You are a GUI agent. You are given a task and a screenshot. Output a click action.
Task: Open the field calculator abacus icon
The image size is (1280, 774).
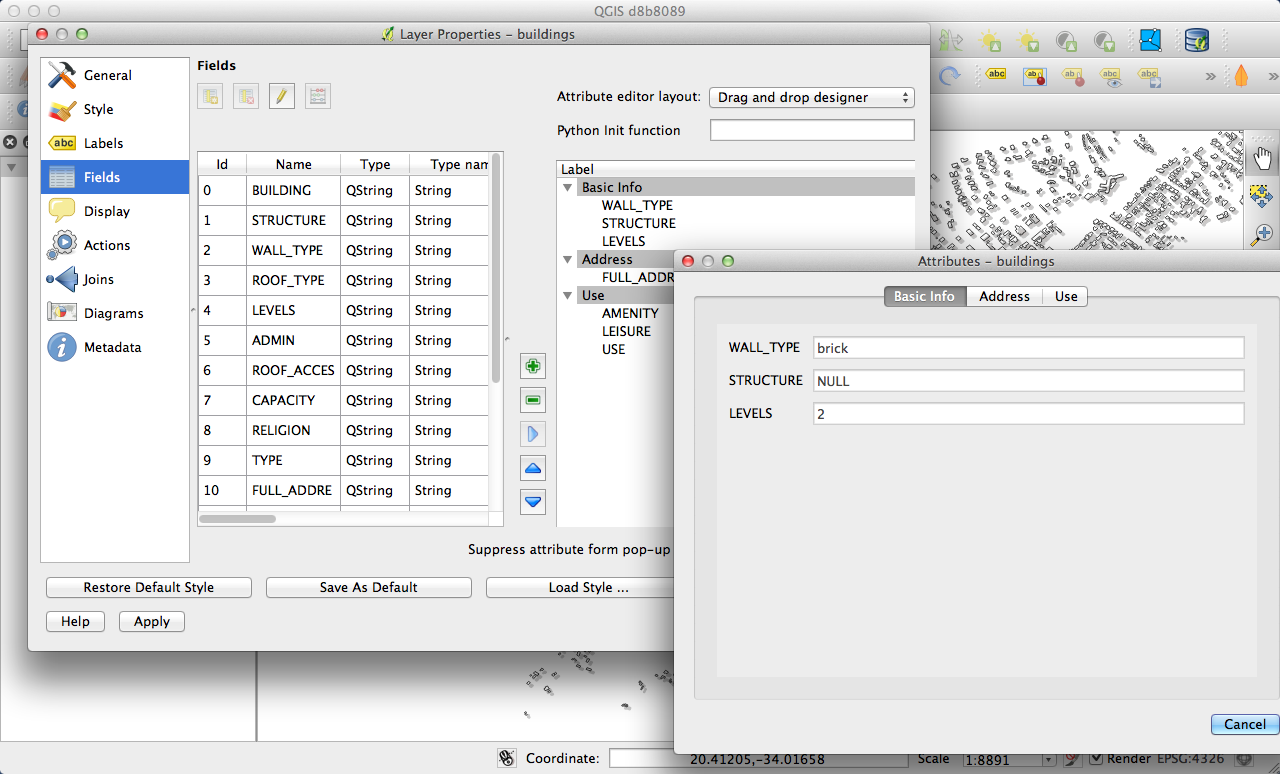click(318, 96)
